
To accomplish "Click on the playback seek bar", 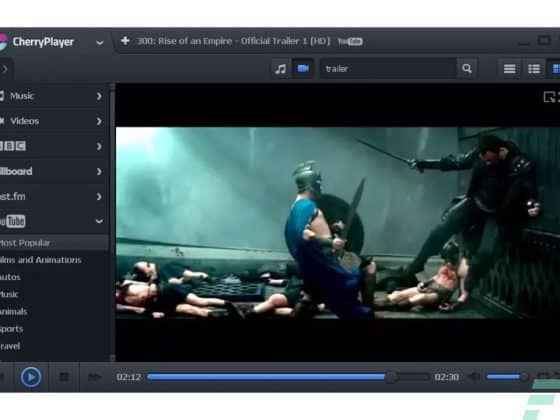I will coord(288,377).
